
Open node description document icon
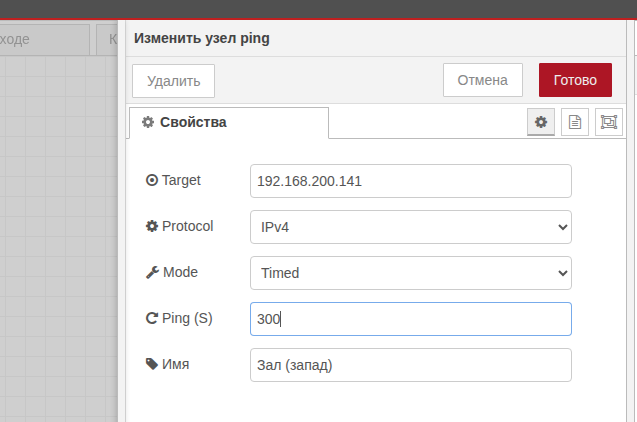point(575,122)
